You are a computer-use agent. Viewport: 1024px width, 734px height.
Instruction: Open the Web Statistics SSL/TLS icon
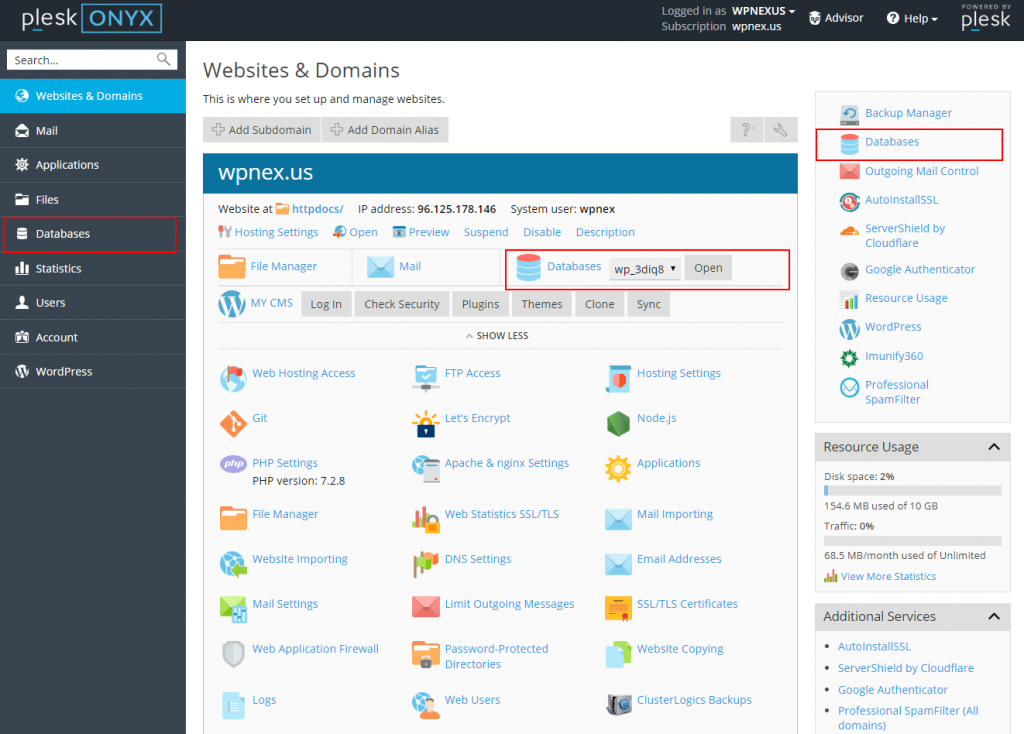425,520
